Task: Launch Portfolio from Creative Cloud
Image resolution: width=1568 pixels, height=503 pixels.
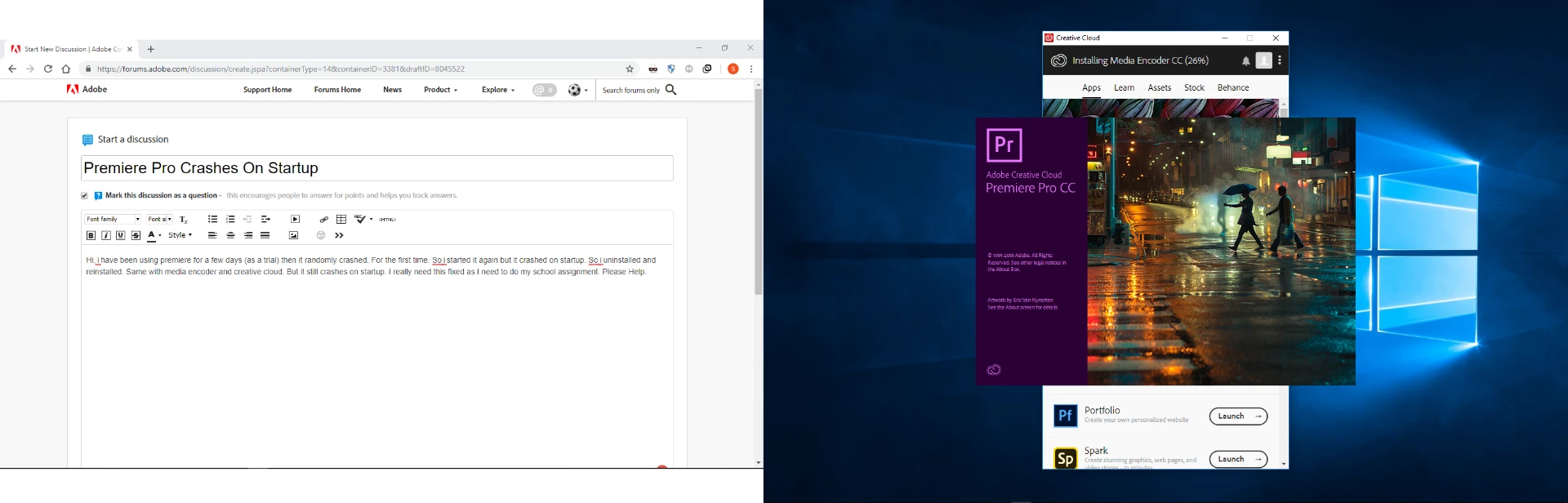Action: click(x=1238, y=416)
